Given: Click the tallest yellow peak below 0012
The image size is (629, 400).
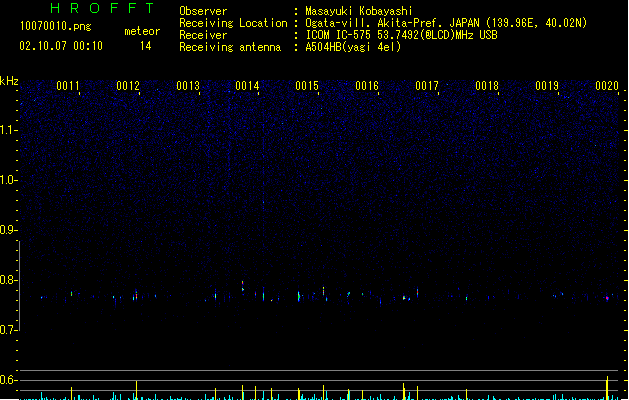Looking at the screenshot, I should [x=136, y=390].
